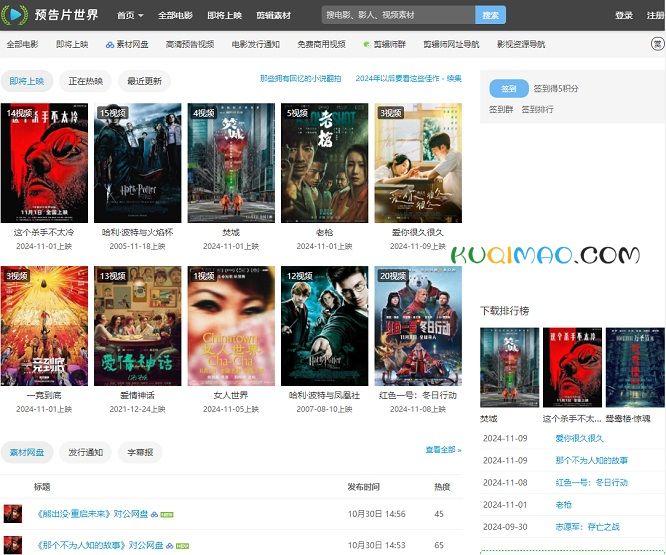This screenshot has width=666, height=555.
Task: Open 全部电影 in the secondary nav
Action: tap(22, 44)
